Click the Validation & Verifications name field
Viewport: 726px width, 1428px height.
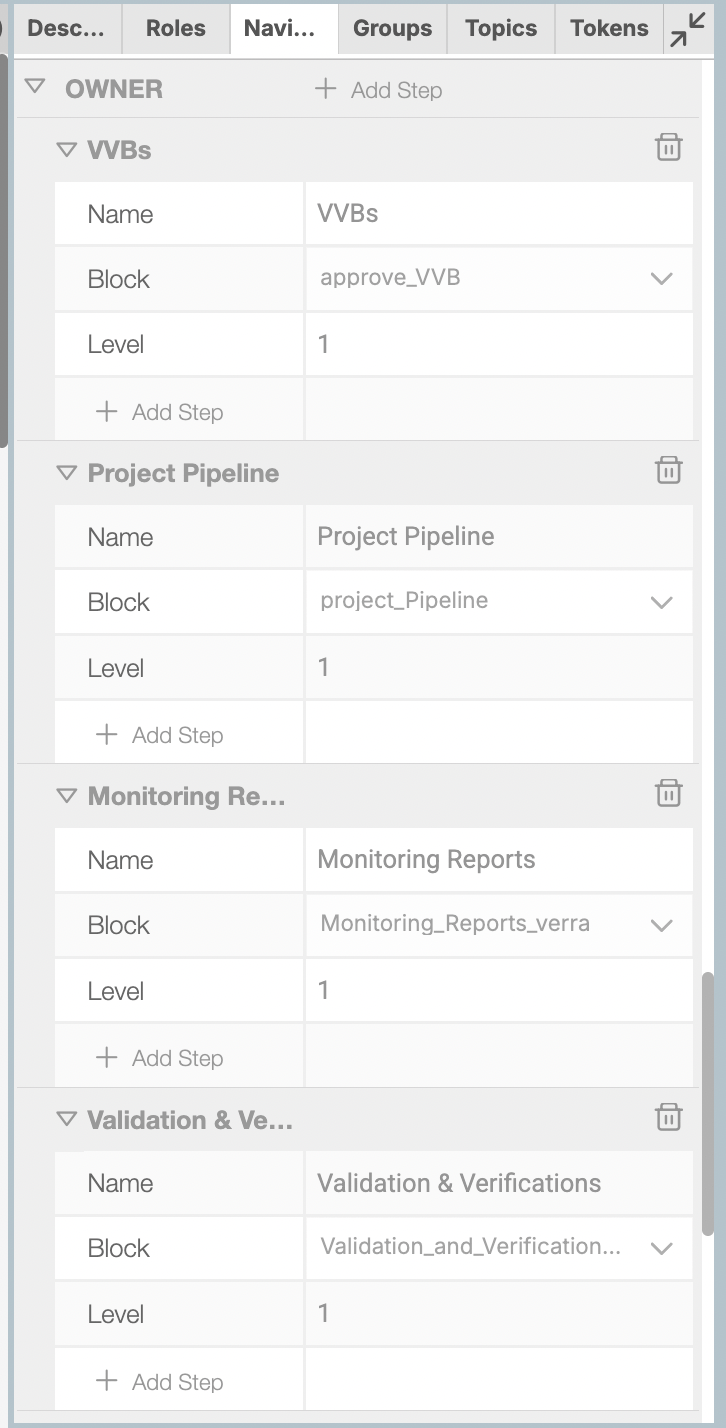tap(498, 1183)
